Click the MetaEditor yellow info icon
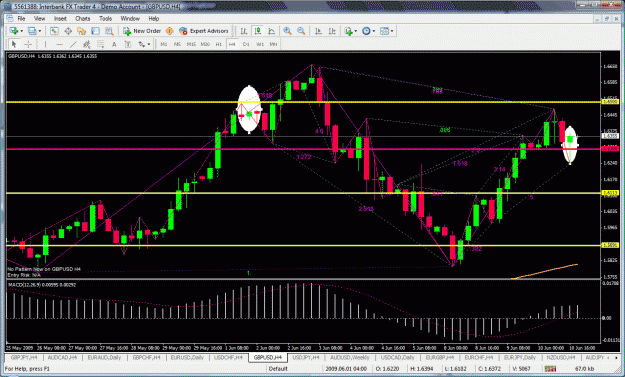 click(x=169, y=31)
